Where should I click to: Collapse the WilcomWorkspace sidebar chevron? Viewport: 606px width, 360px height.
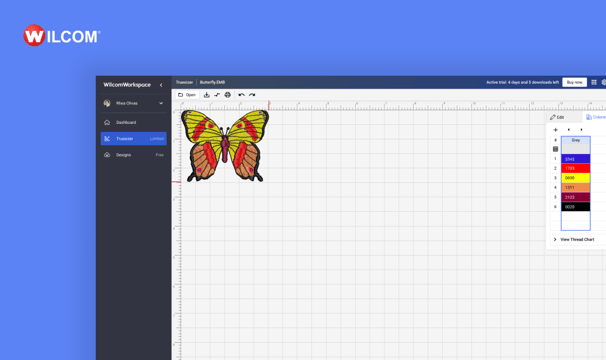[x=161, y=85]
